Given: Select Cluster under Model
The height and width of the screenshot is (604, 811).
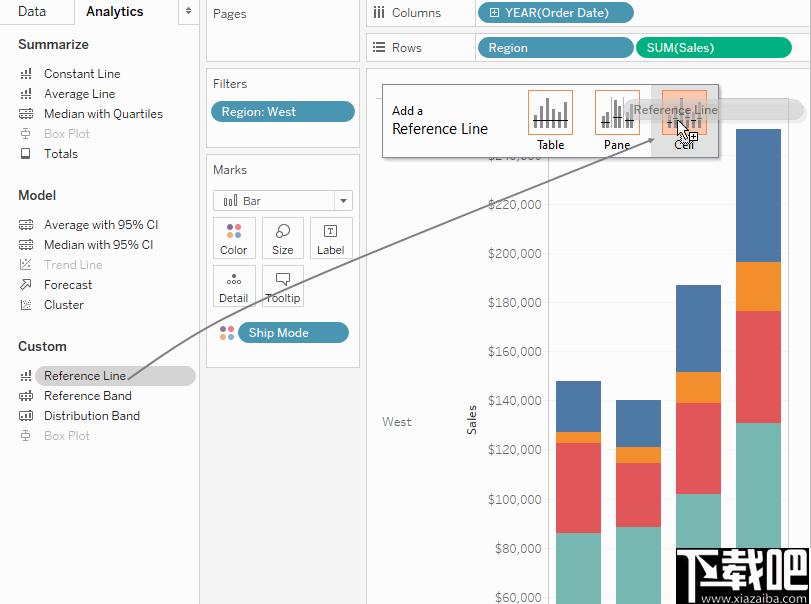Looking at the screenshot, I should 64,305.
